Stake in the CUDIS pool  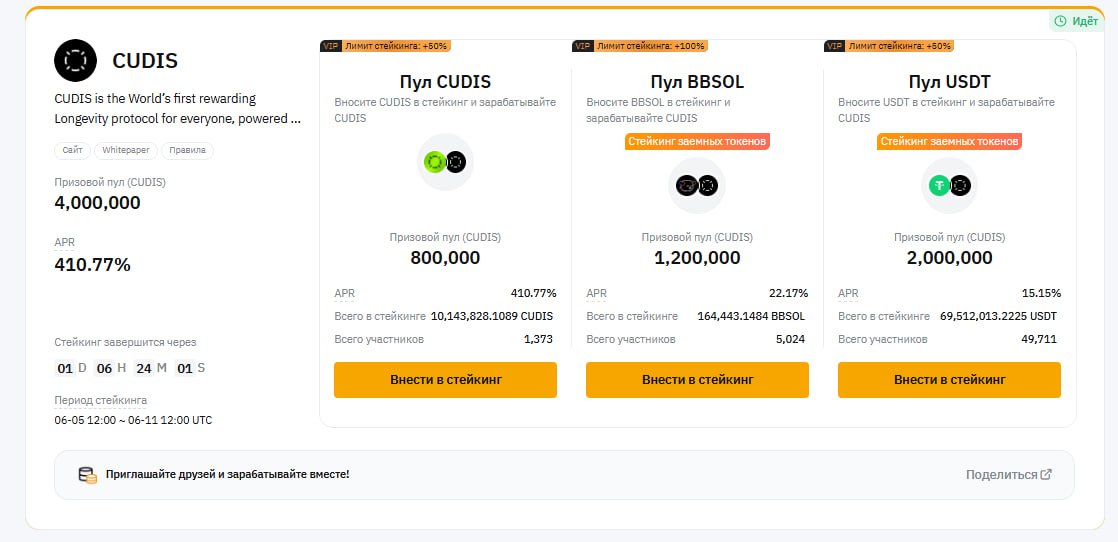[x=445, y=380]
